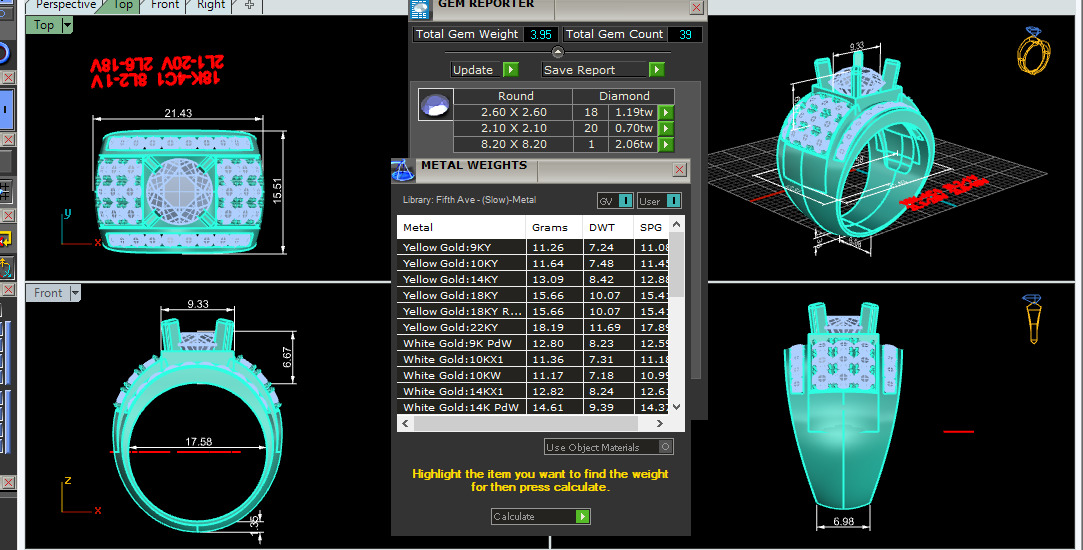Screen dimensions: 1083x550
Task: Switch to the Front viewport tab
Action: click(164, 5)
